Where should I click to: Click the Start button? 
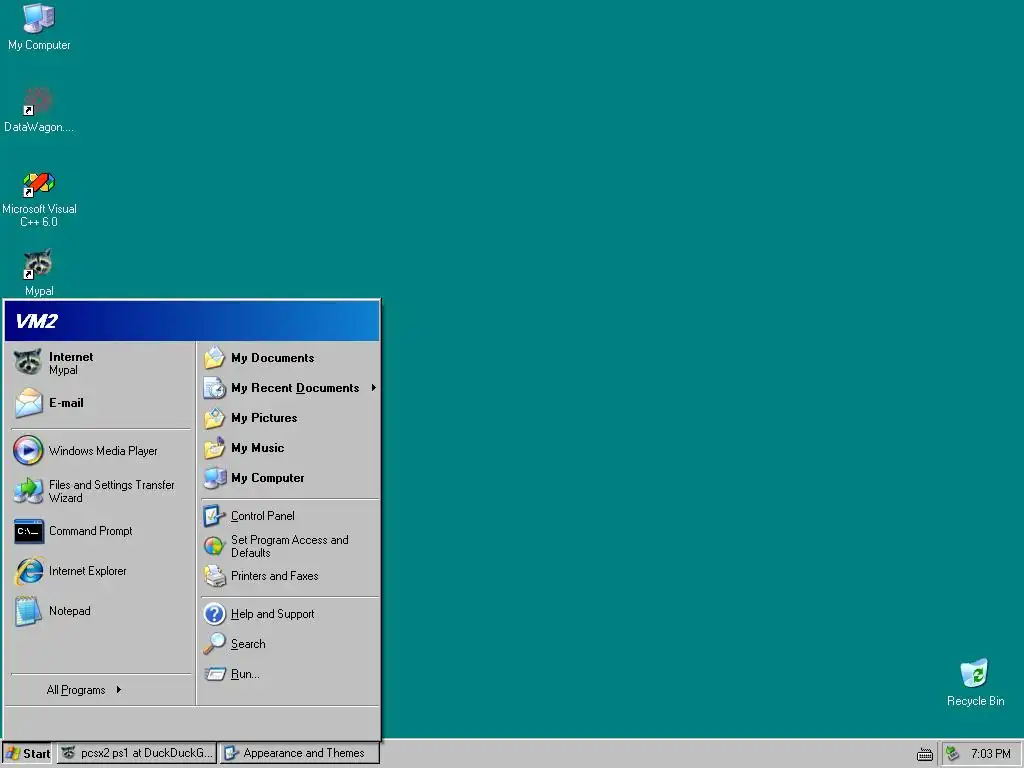(27, 754)
